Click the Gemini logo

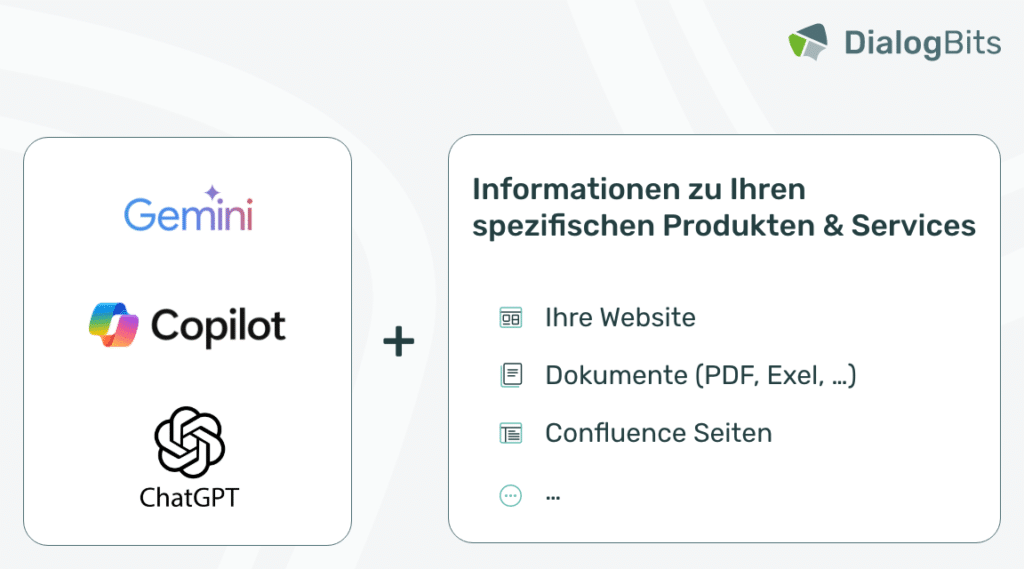coord(188,209)
